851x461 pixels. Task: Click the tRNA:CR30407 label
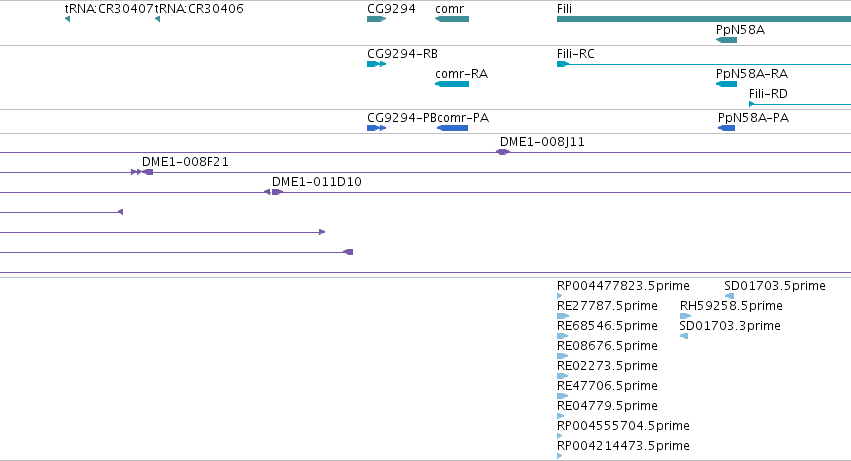click(x=108, y=9)
